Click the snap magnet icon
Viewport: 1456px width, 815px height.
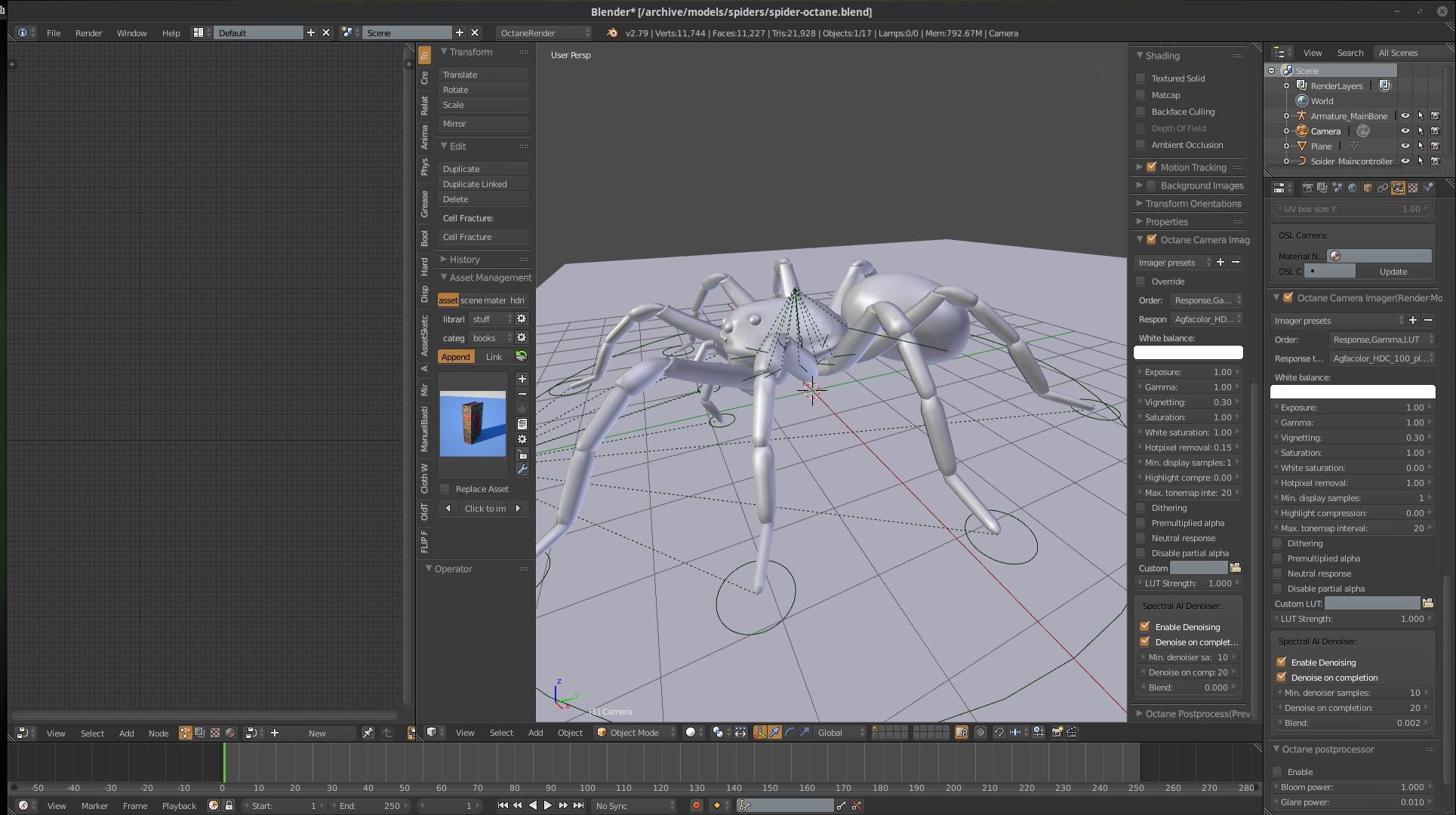999,732
